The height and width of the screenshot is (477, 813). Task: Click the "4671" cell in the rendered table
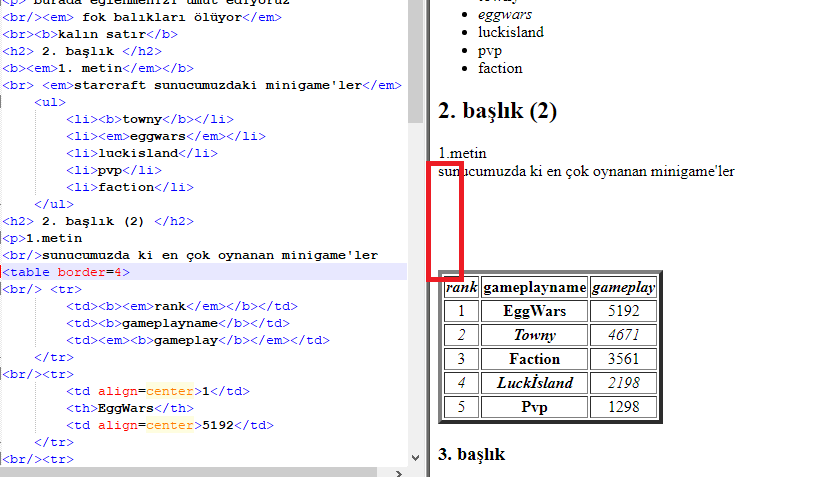[x=624, y=335]
